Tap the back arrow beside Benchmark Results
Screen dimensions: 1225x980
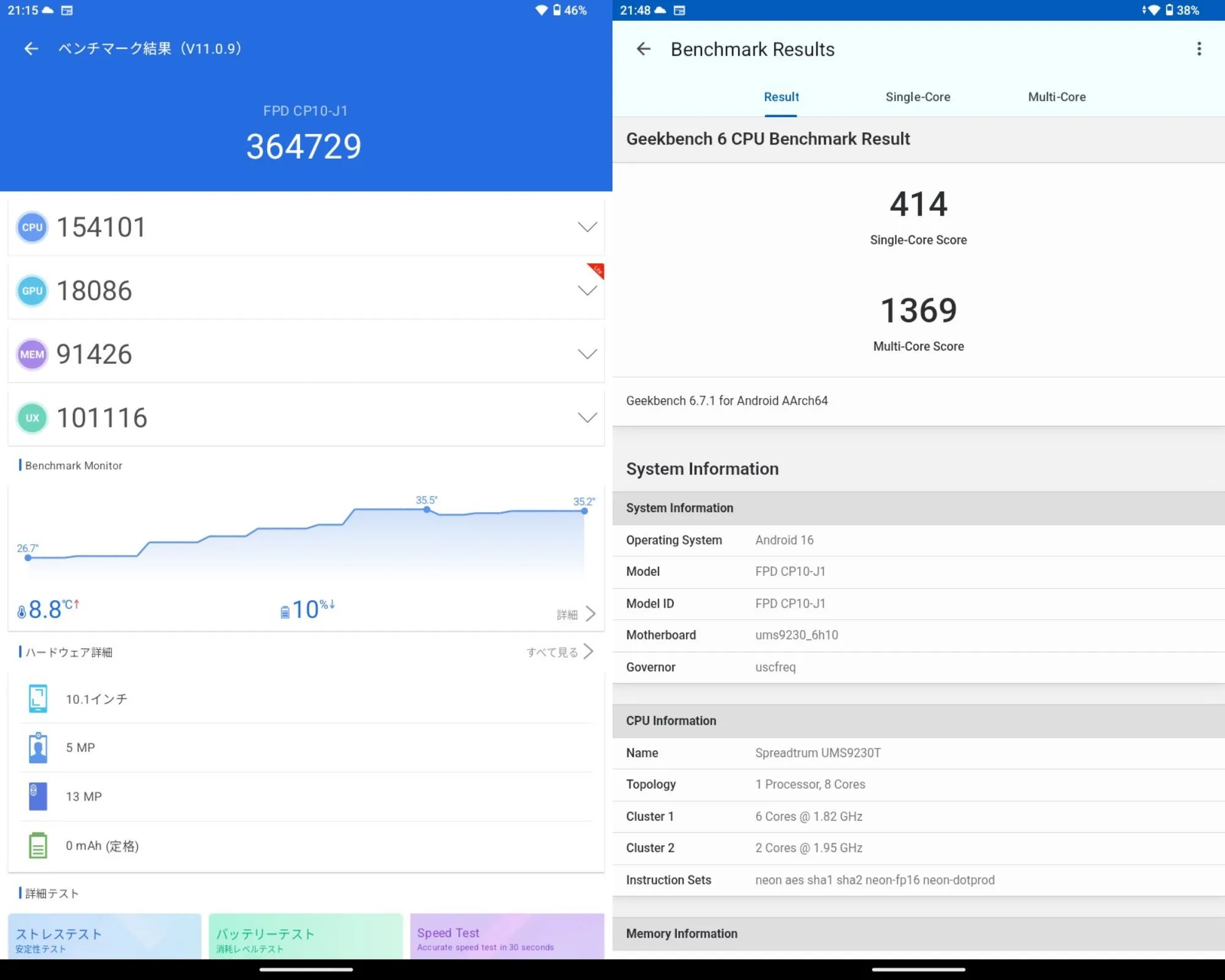643,49
